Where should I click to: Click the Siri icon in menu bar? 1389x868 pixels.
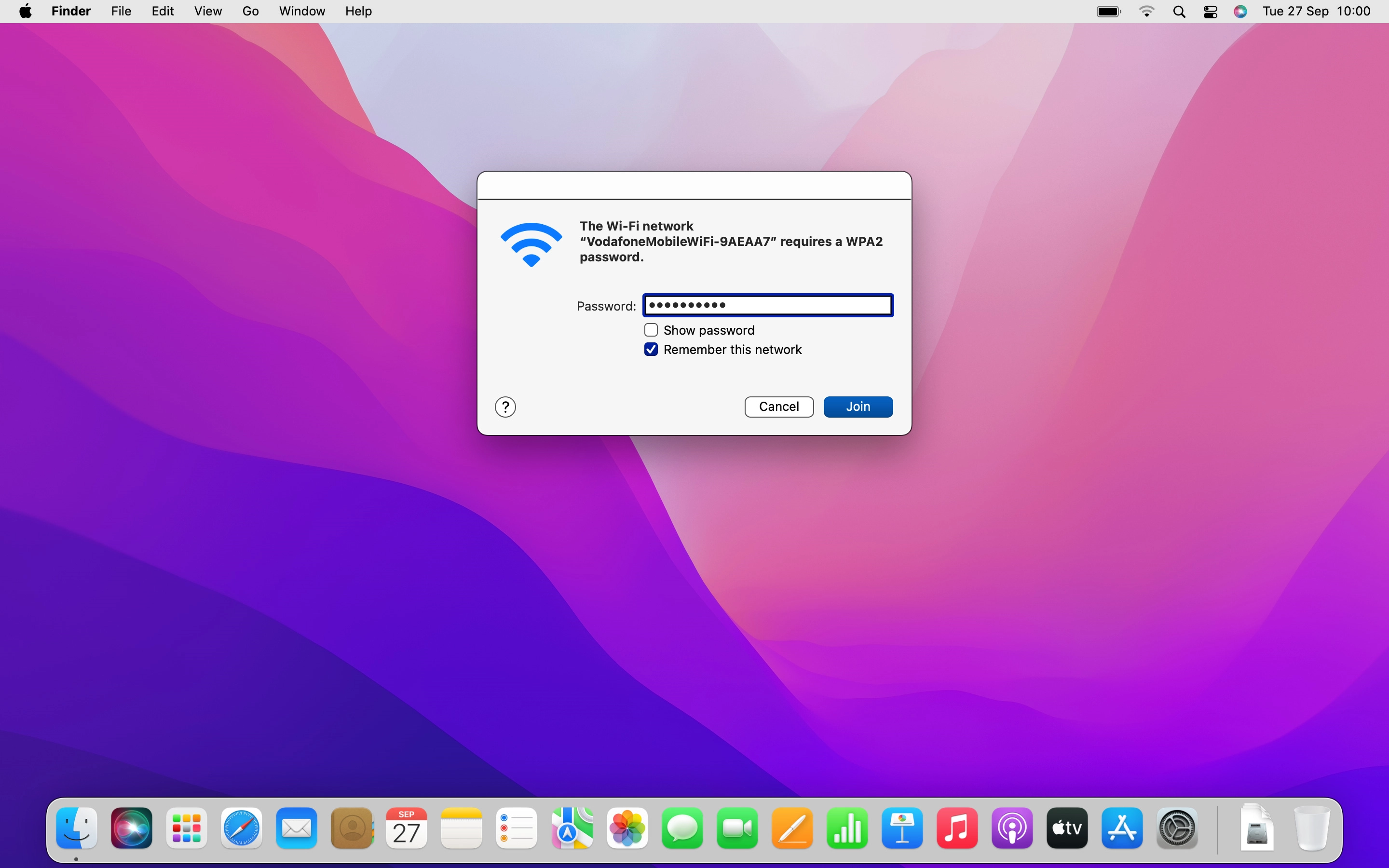(1240, 12)
